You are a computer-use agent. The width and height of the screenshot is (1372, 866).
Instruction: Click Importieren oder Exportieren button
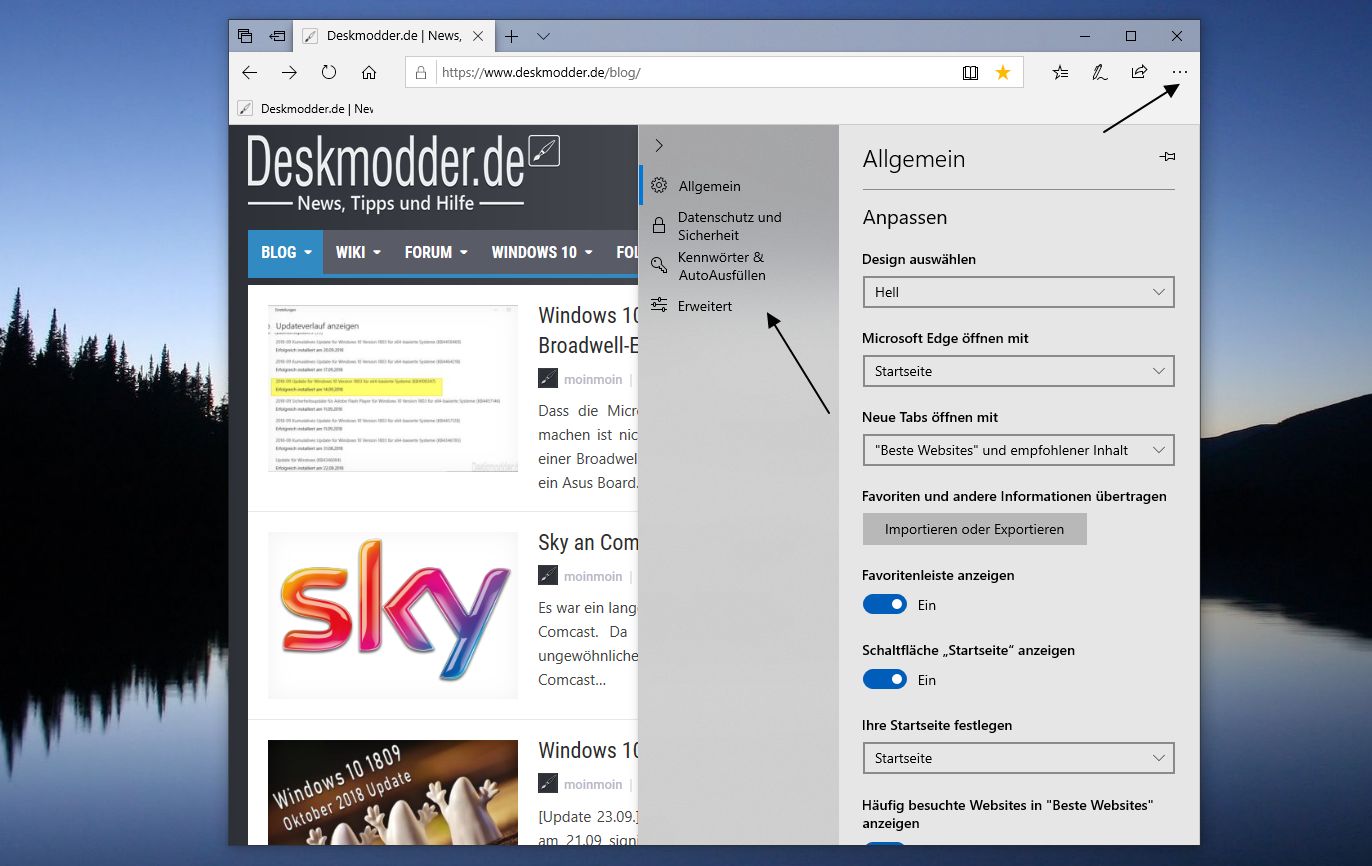974,529
